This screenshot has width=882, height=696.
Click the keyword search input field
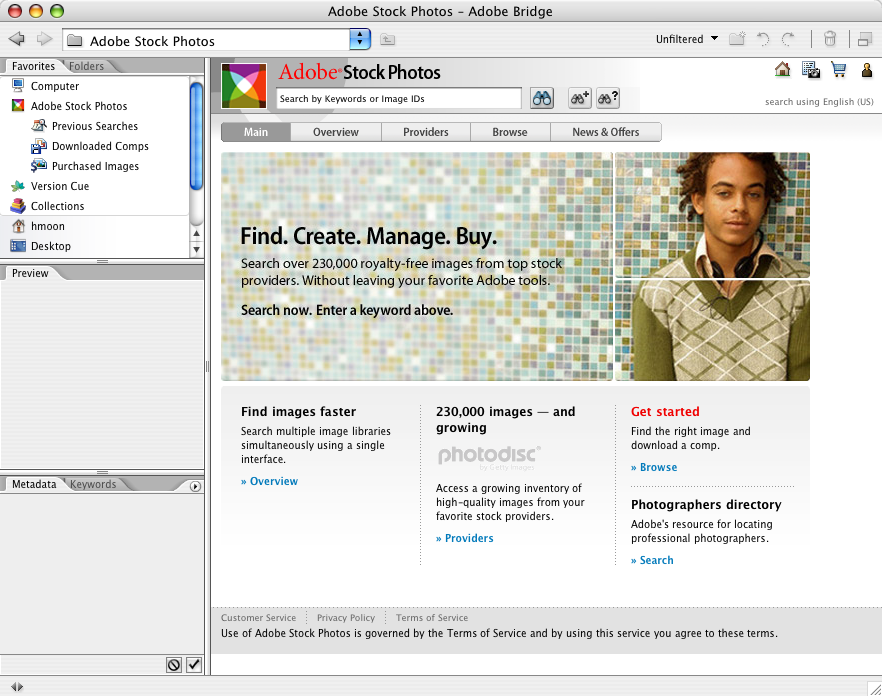coord(399,98)
